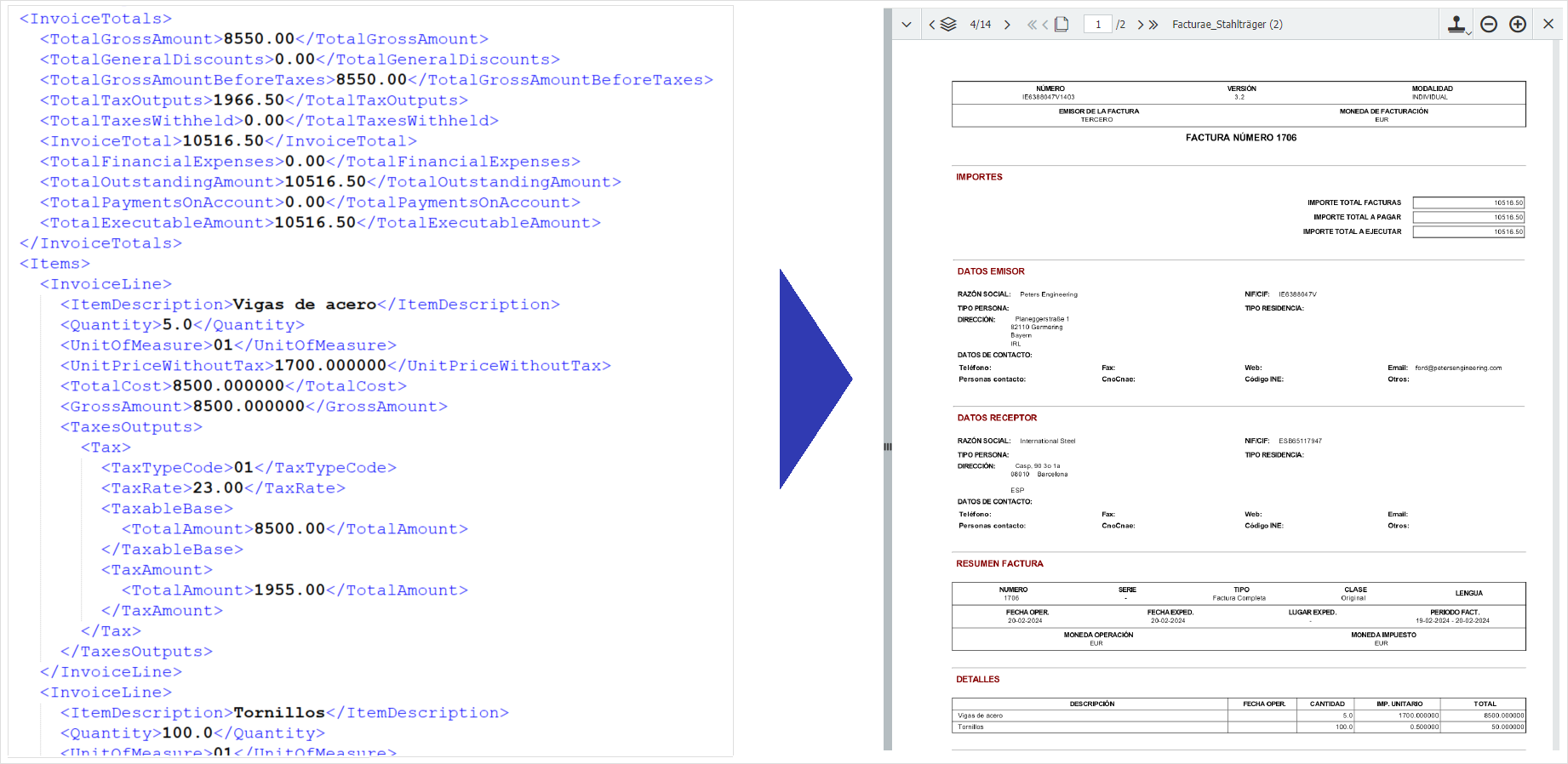Click the vertical splitter handle of viewer
Image resolution: width=1568 pixels, height=764 pixels.
click(887, 446)
